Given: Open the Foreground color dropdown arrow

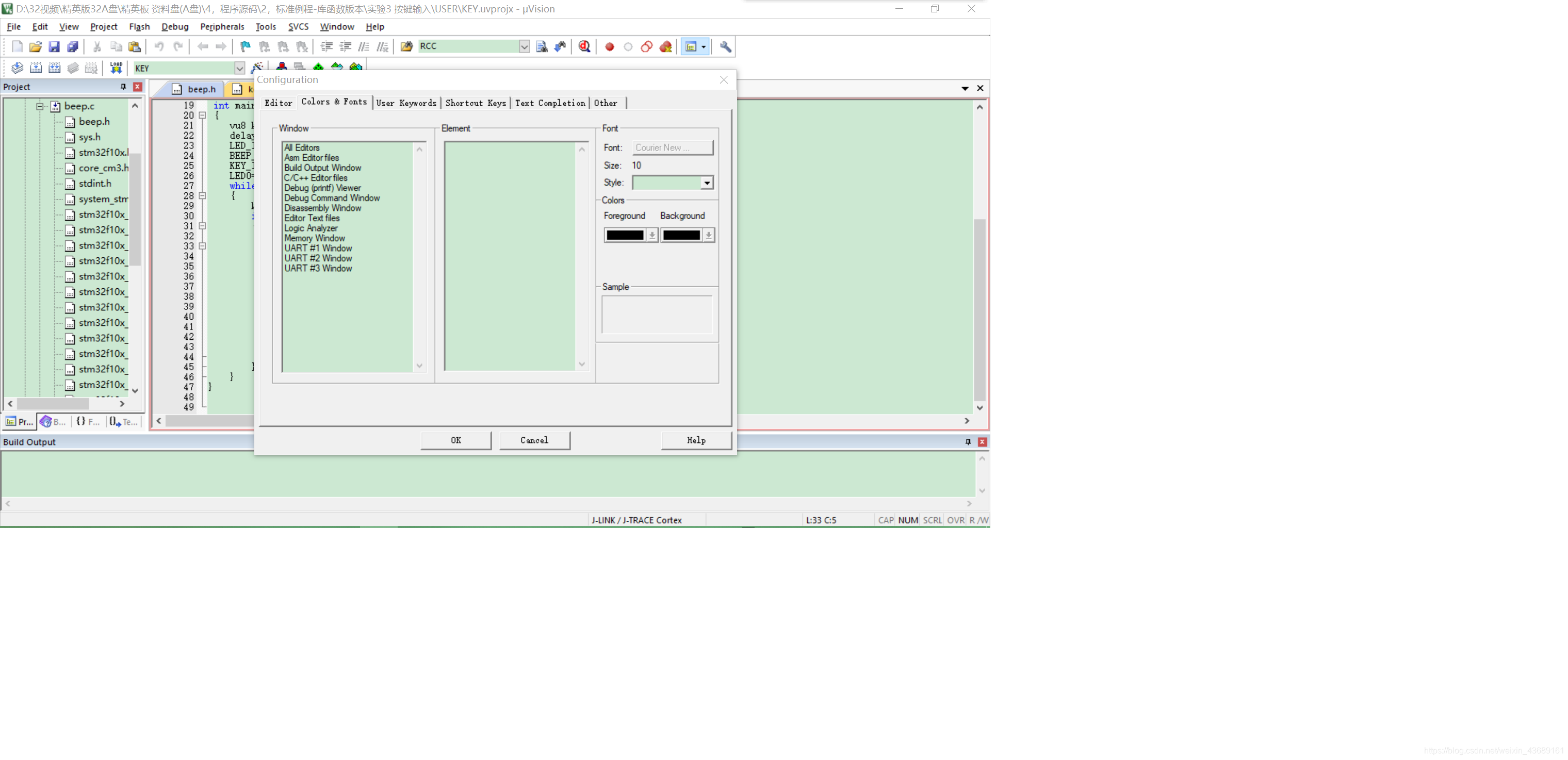Looking at the screenshot, I should pos(652,235).
